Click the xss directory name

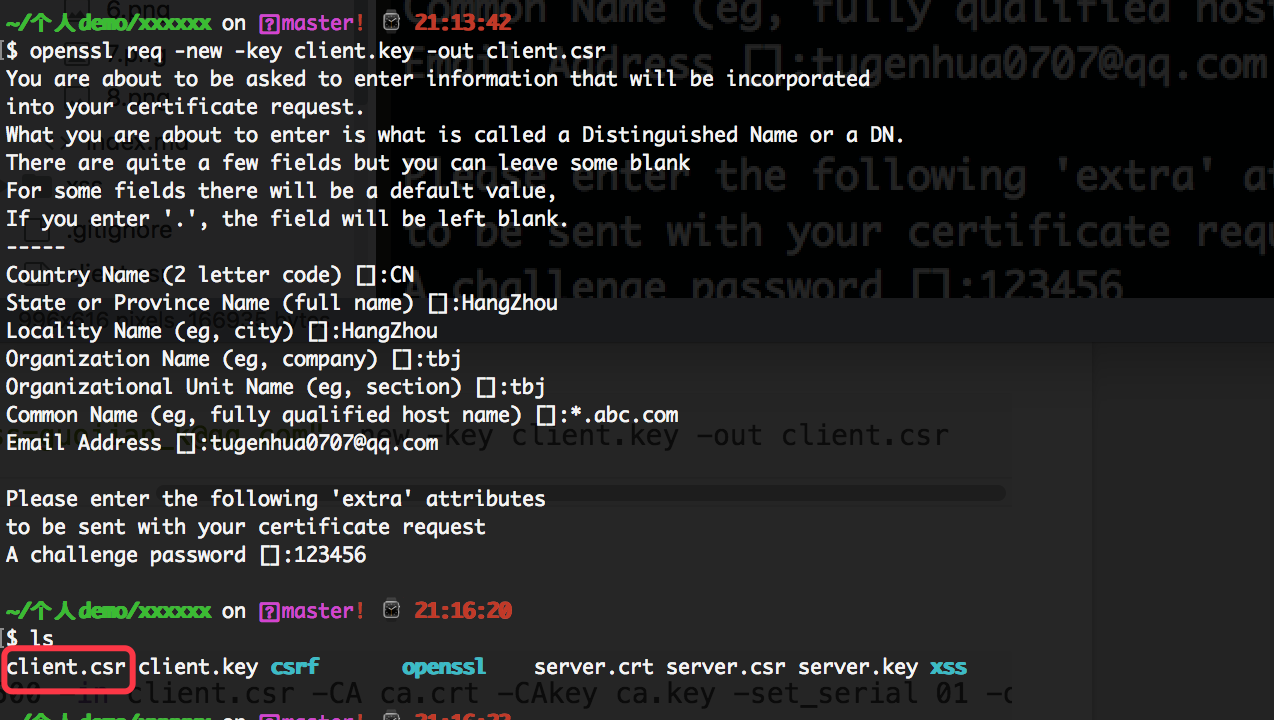948,667
